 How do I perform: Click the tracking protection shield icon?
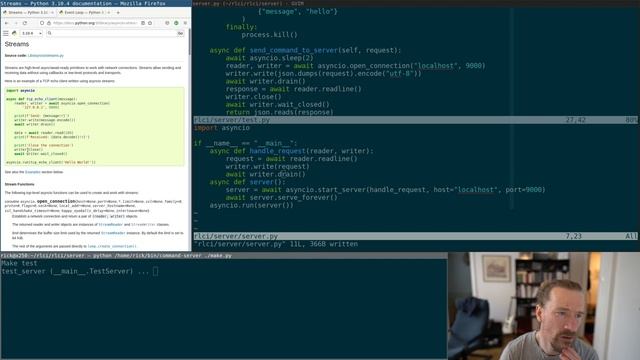click(42, 23)
